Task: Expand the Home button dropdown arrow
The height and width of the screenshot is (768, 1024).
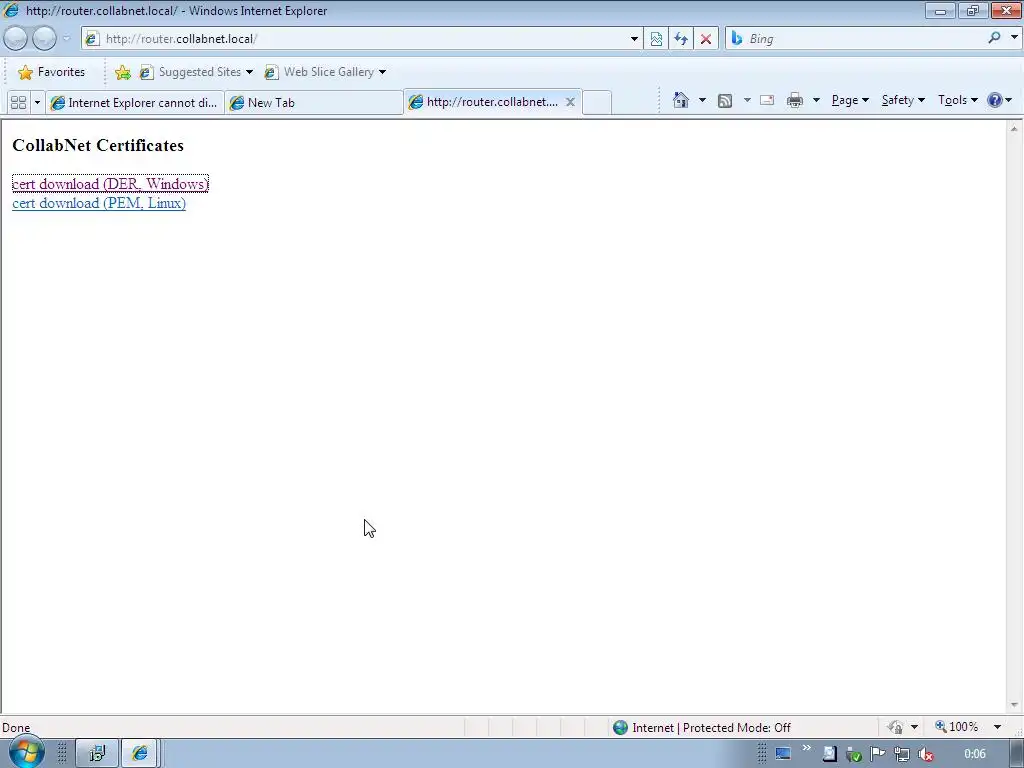Action: click(702, 100)
